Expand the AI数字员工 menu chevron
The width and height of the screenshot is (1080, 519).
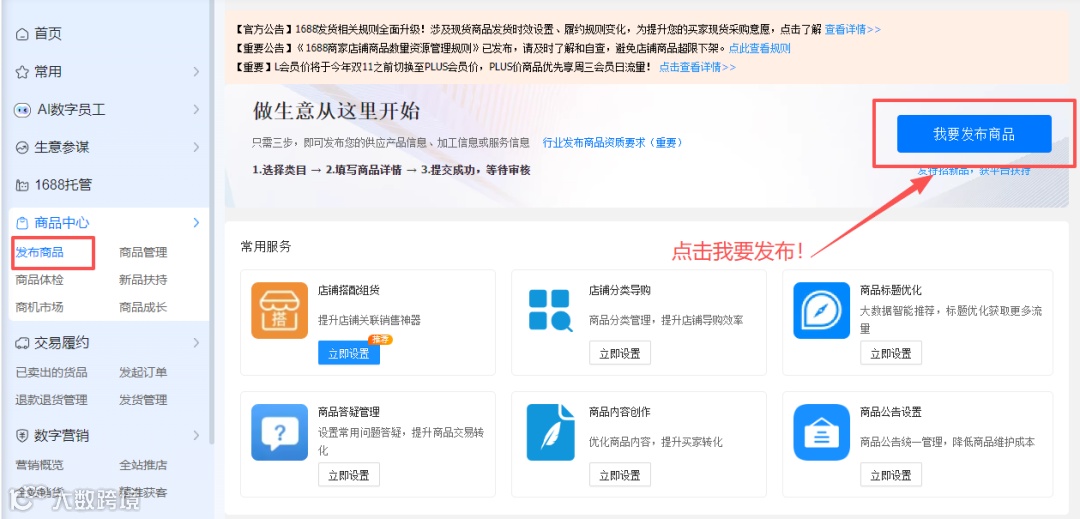196,109
